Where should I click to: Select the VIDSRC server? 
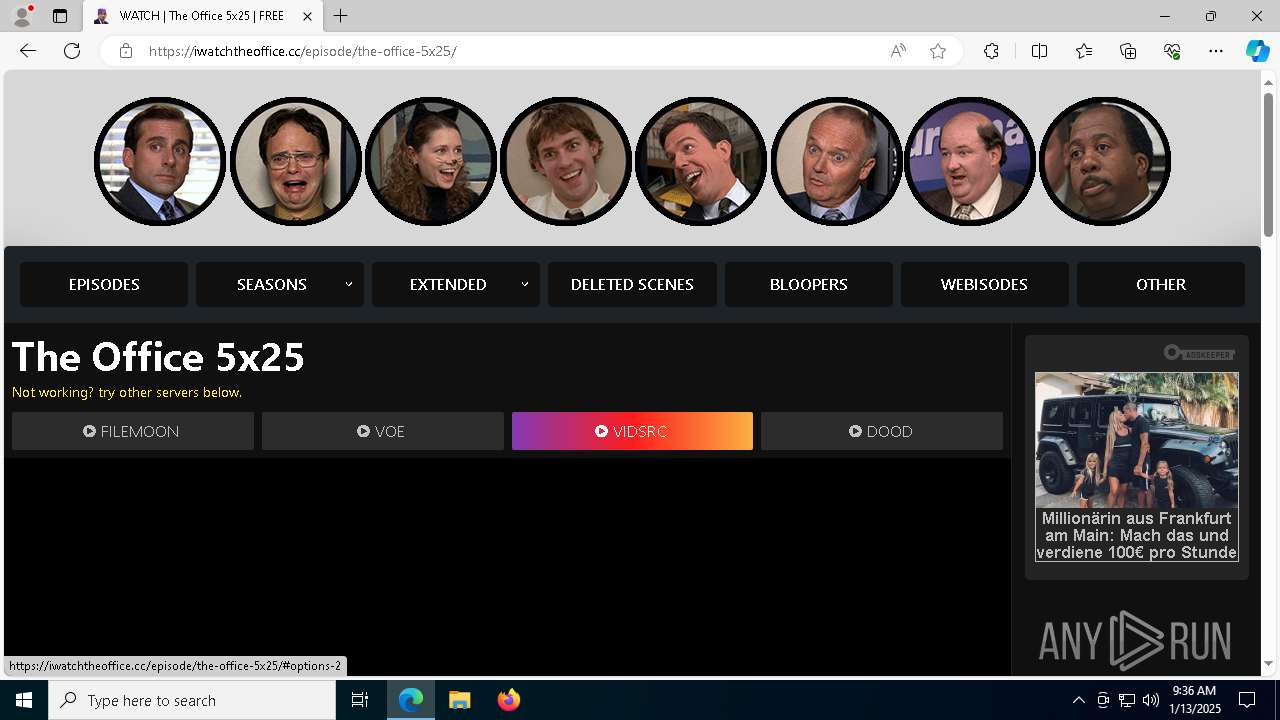click(632, 431)
